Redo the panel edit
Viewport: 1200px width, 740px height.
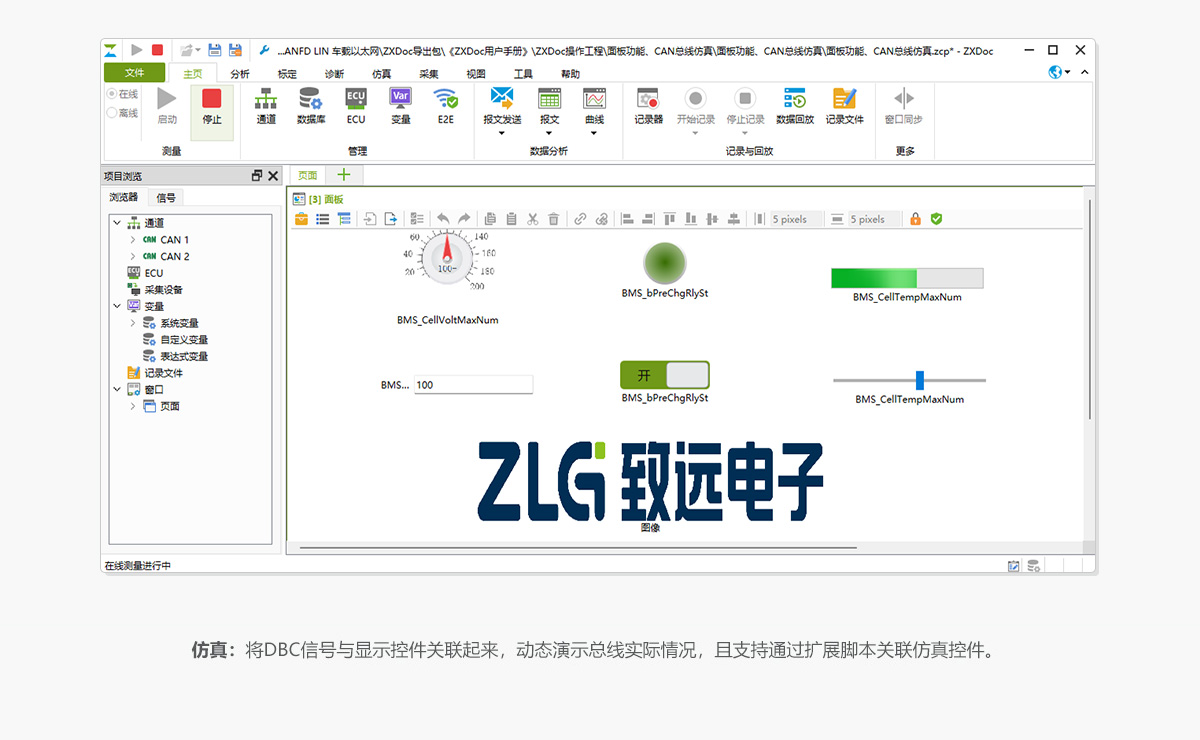point(464,219)
